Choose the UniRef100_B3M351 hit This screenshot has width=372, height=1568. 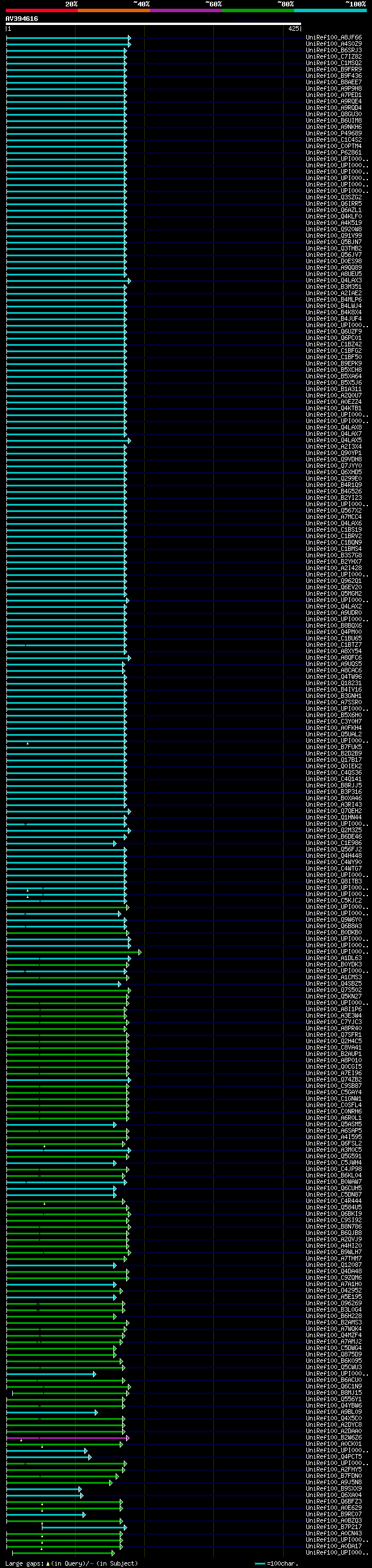tap(334, 287)
